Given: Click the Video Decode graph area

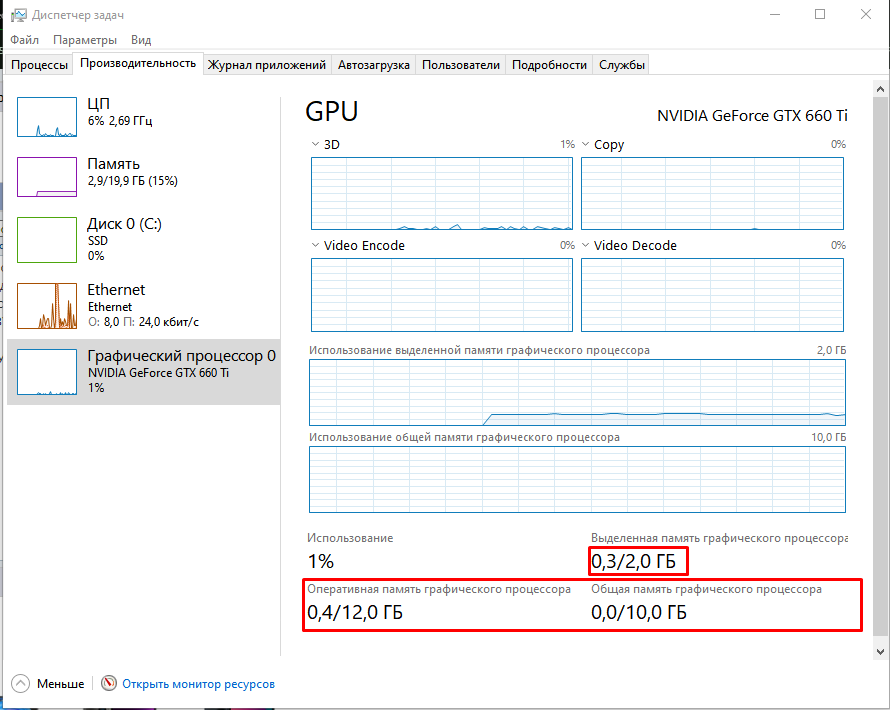Looking at the screenshot, I should tap(712, 295).
